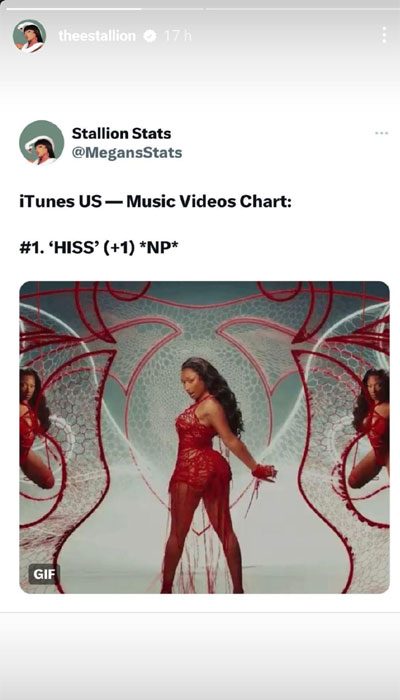This screenshot has width=400, height=700.
Task: Click the Stallion Stats tweet avatar
Action: point(42,143)
